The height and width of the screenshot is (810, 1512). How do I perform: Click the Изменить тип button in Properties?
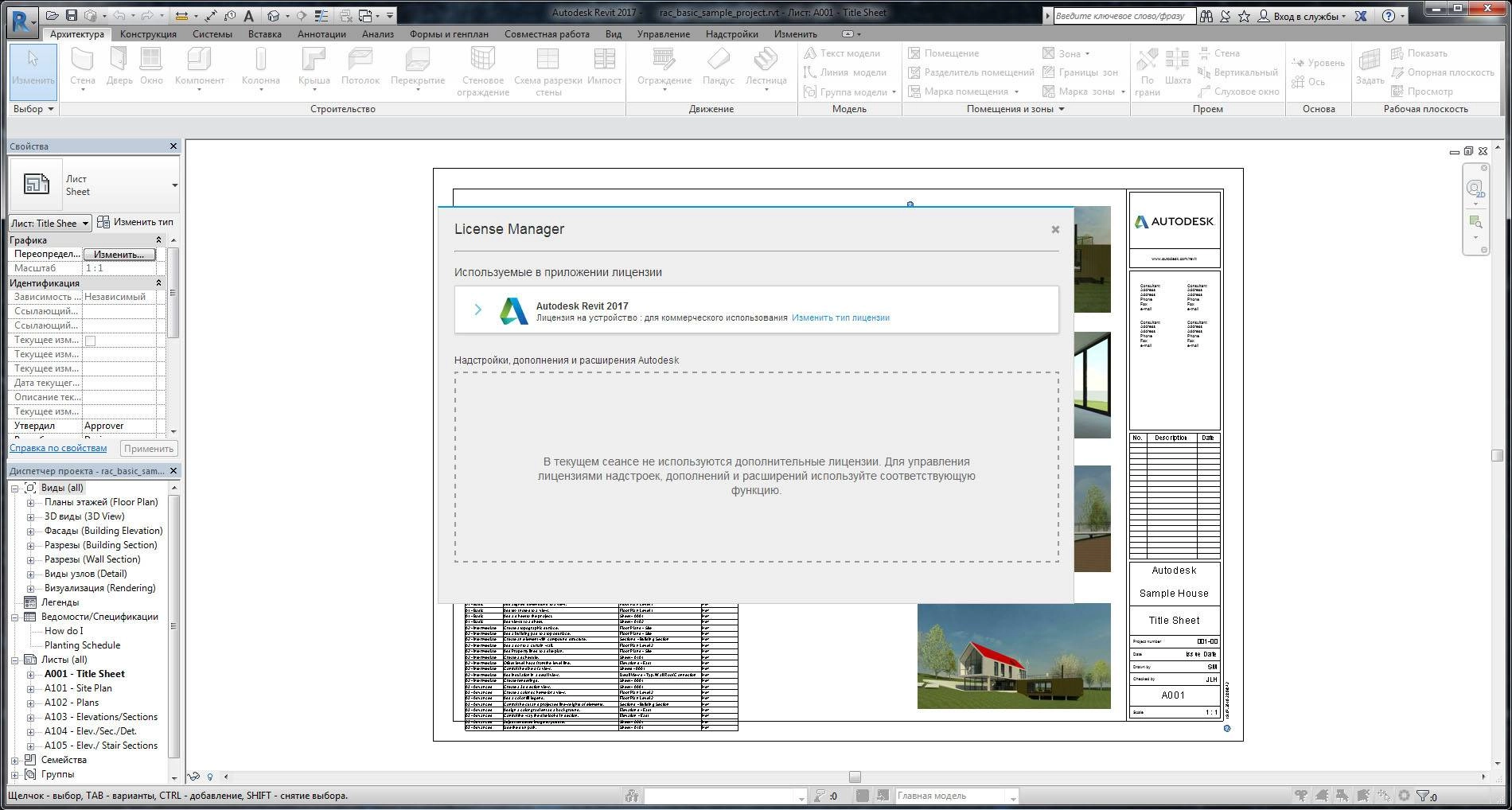[x=136, y=222]
